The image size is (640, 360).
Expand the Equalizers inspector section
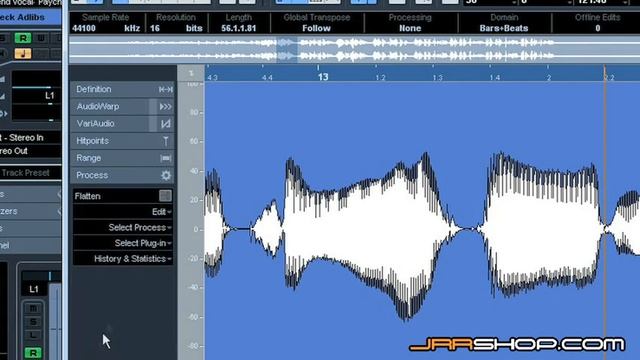click(x=31, y=211)
